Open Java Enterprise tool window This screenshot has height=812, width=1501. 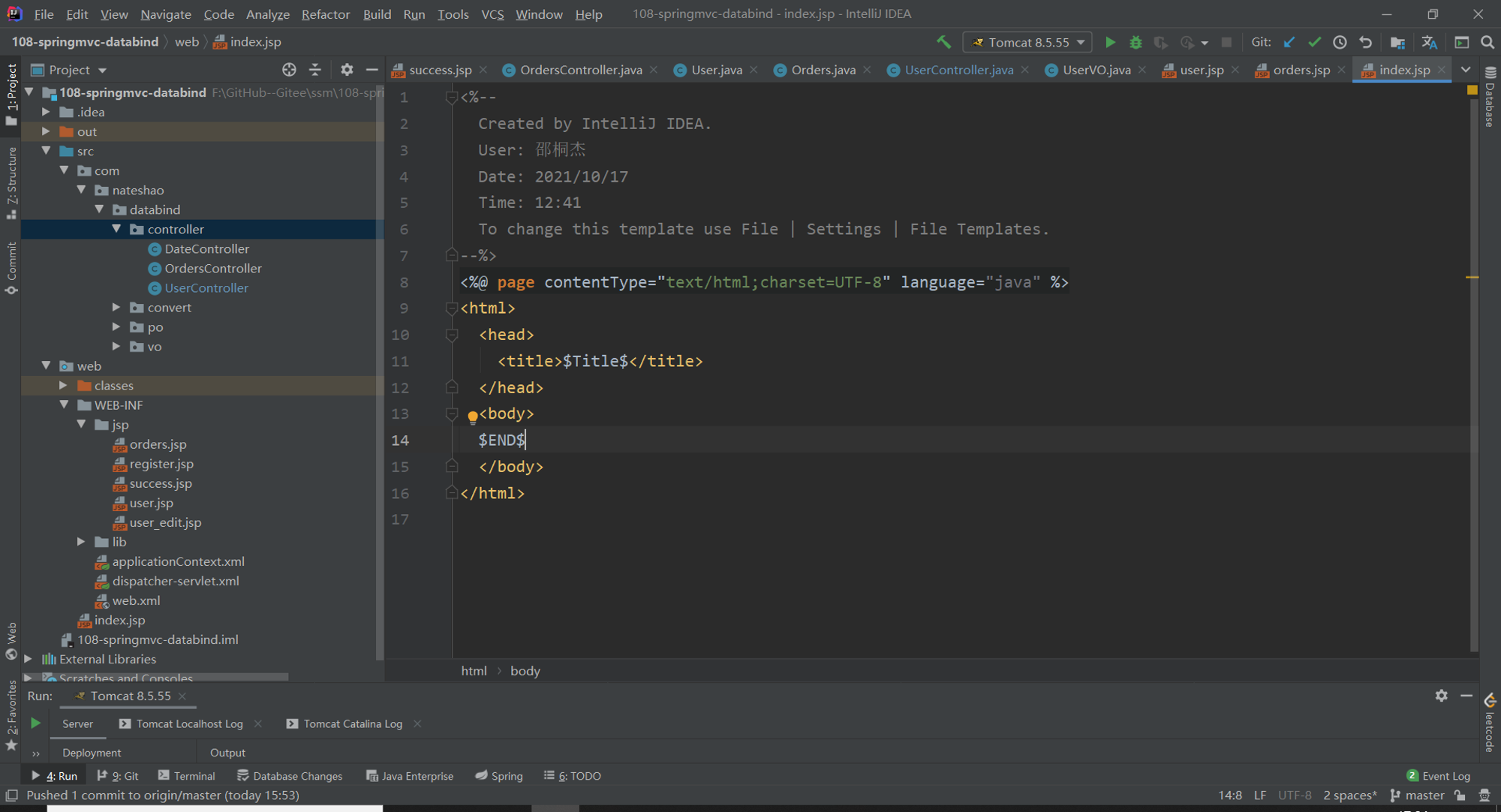pos(410,776)
